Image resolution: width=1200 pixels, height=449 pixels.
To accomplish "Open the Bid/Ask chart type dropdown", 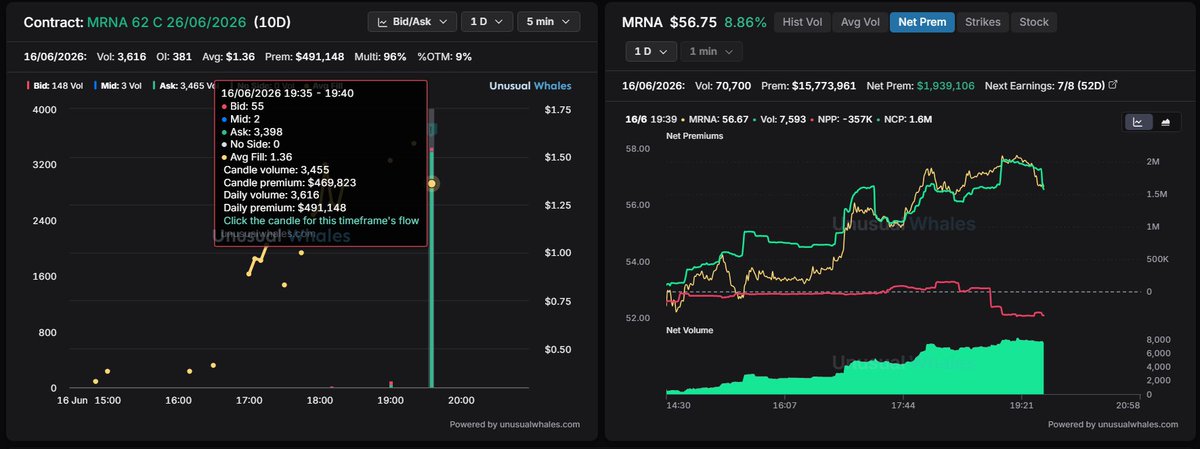I will coord(413,22).
